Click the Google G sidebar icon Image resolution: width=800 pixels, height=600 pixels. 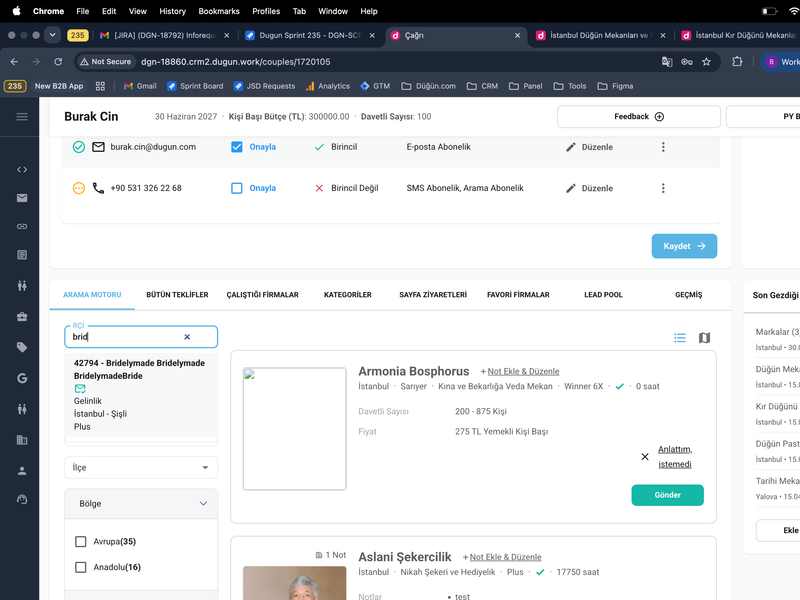[22, 378]
